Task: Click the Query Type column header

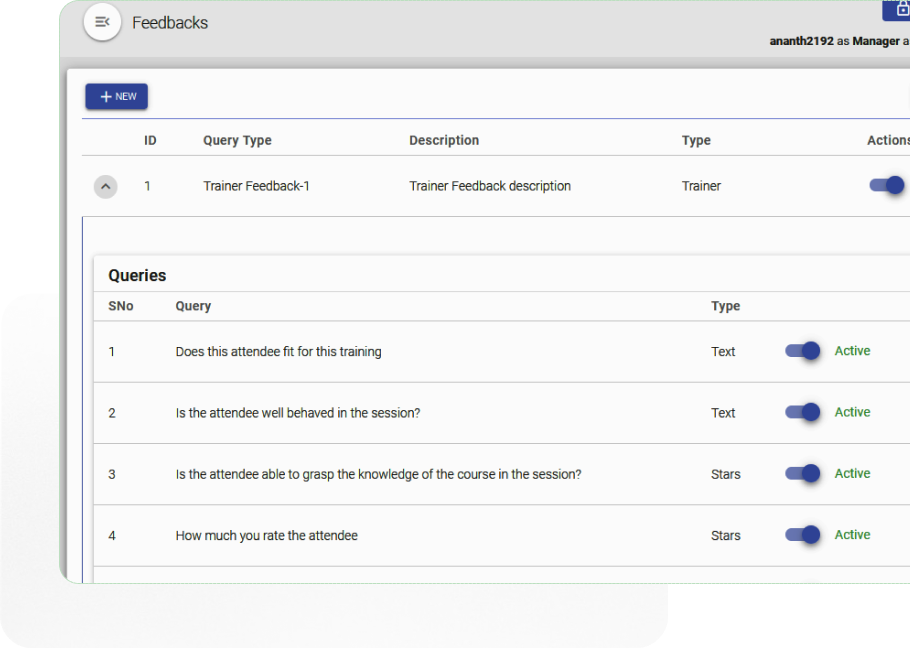Action: tap(237, 141)
